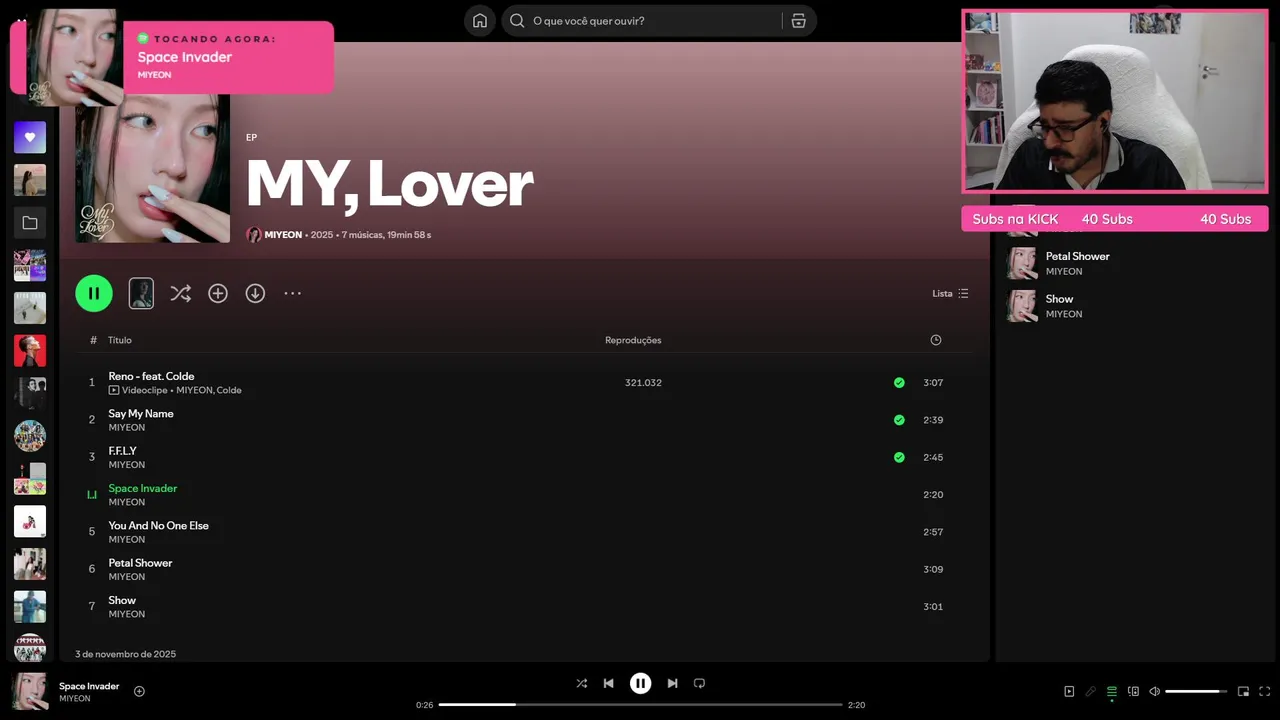The width and height of the screenshot is (1280, 720).
Task: Open the mini player icon
Action: (1243, 691)
